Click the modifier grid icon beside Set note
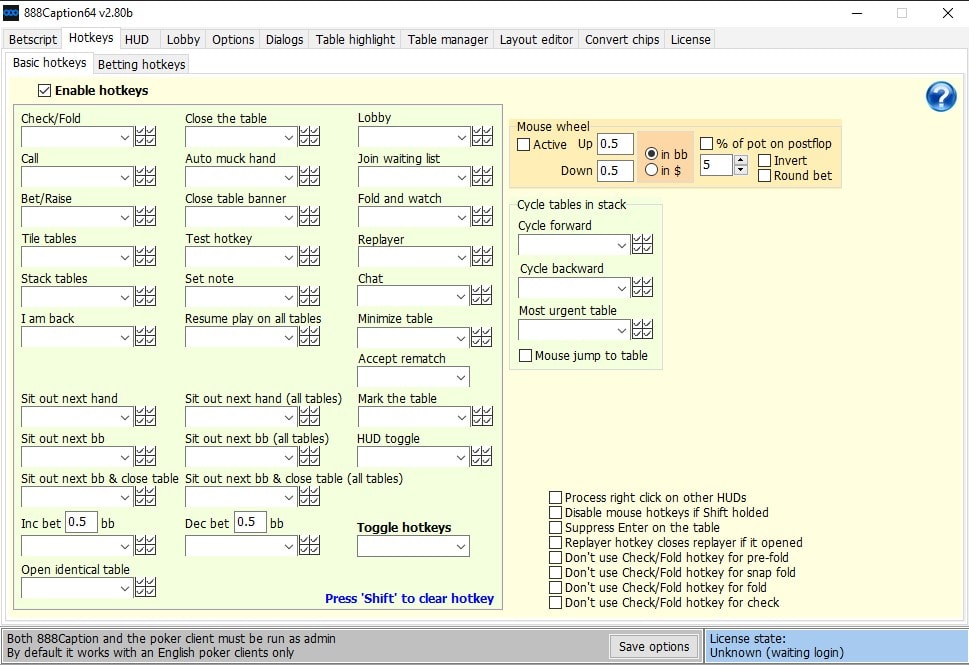The height and width of the screenshot is (665, 969). pos(309,297)
